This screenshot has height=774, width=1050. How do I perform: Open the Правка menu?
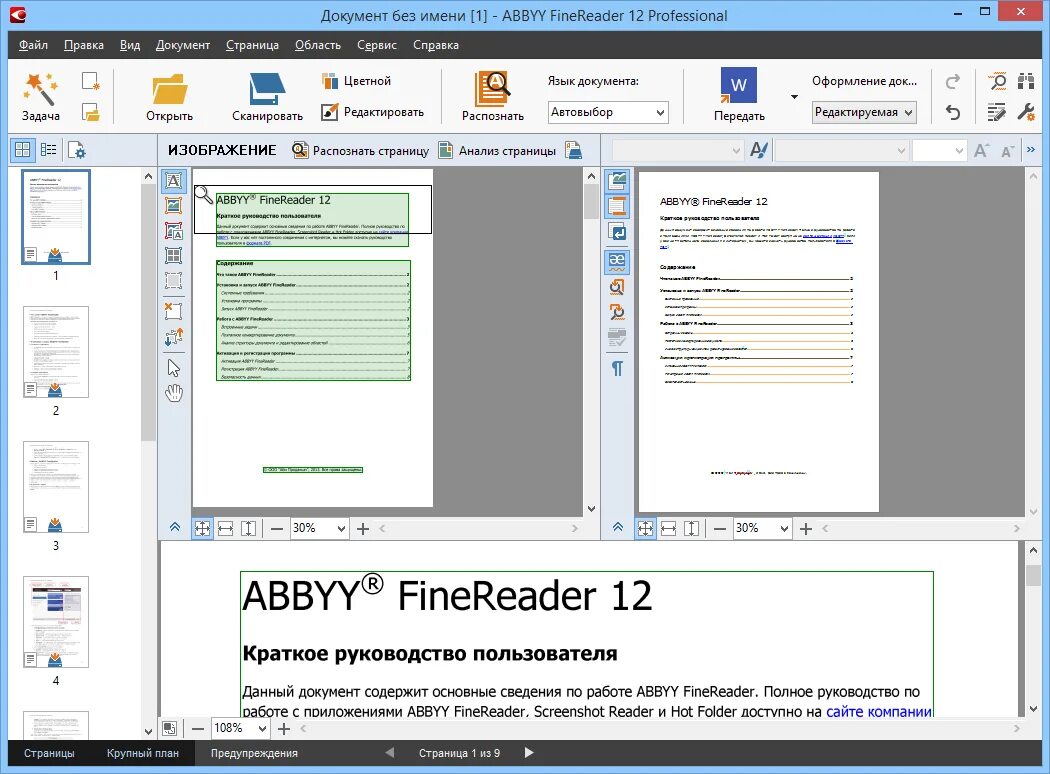(x=84, y=45)
